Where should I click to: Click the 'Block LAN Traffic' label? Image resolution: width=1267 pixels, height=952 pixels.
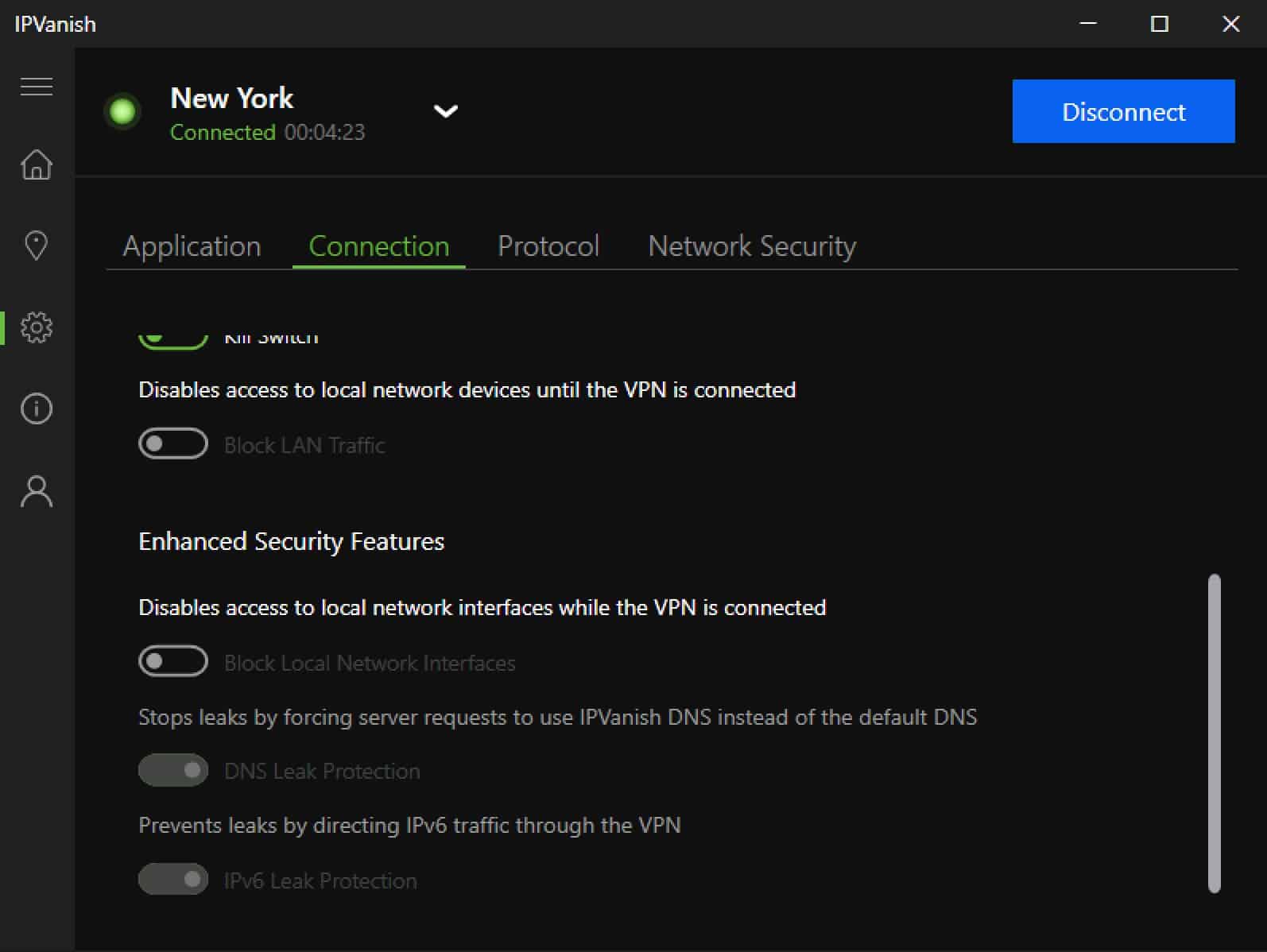[304, 445]
